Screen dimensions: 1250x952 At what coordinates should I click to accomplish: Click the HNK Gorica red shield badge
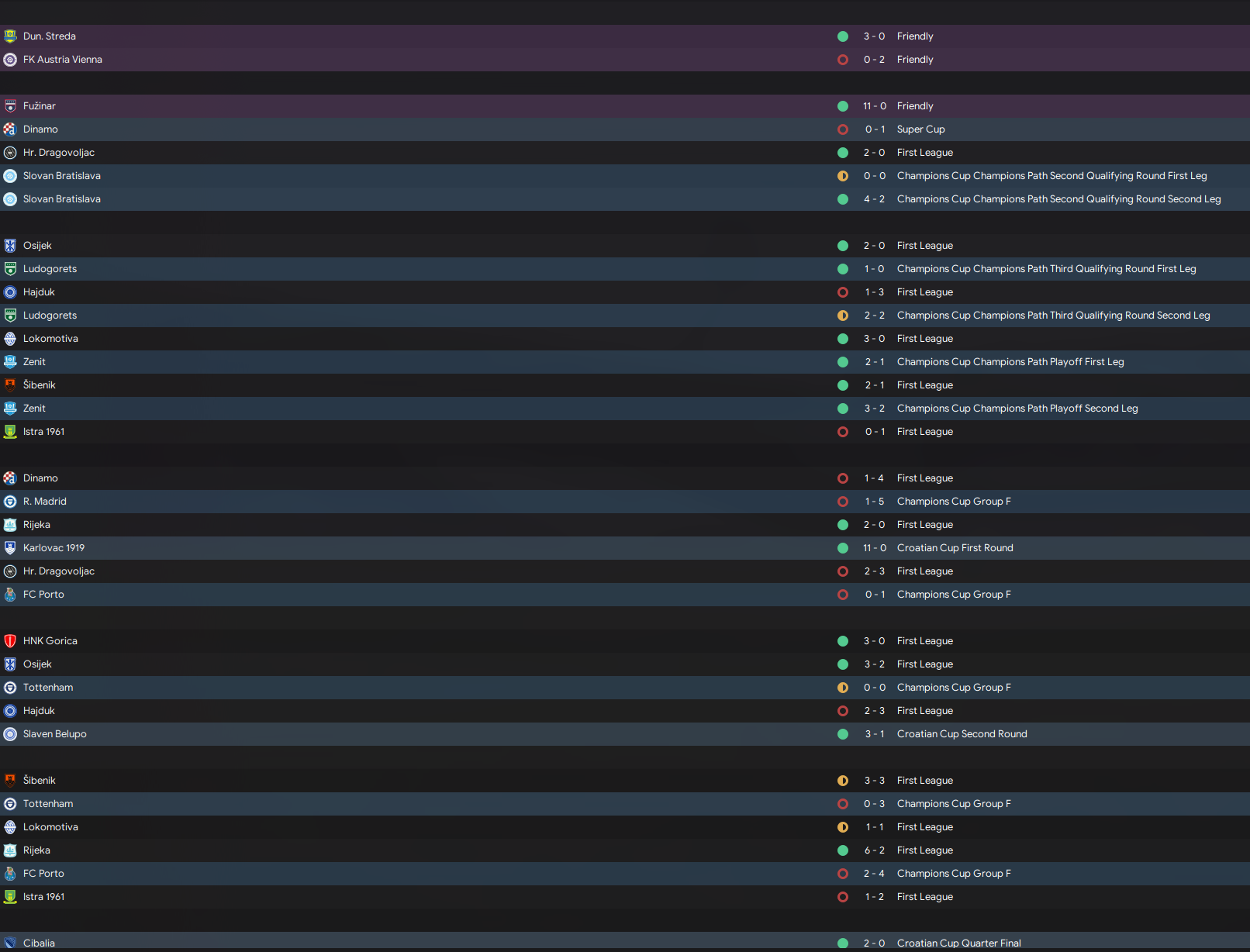10,641
